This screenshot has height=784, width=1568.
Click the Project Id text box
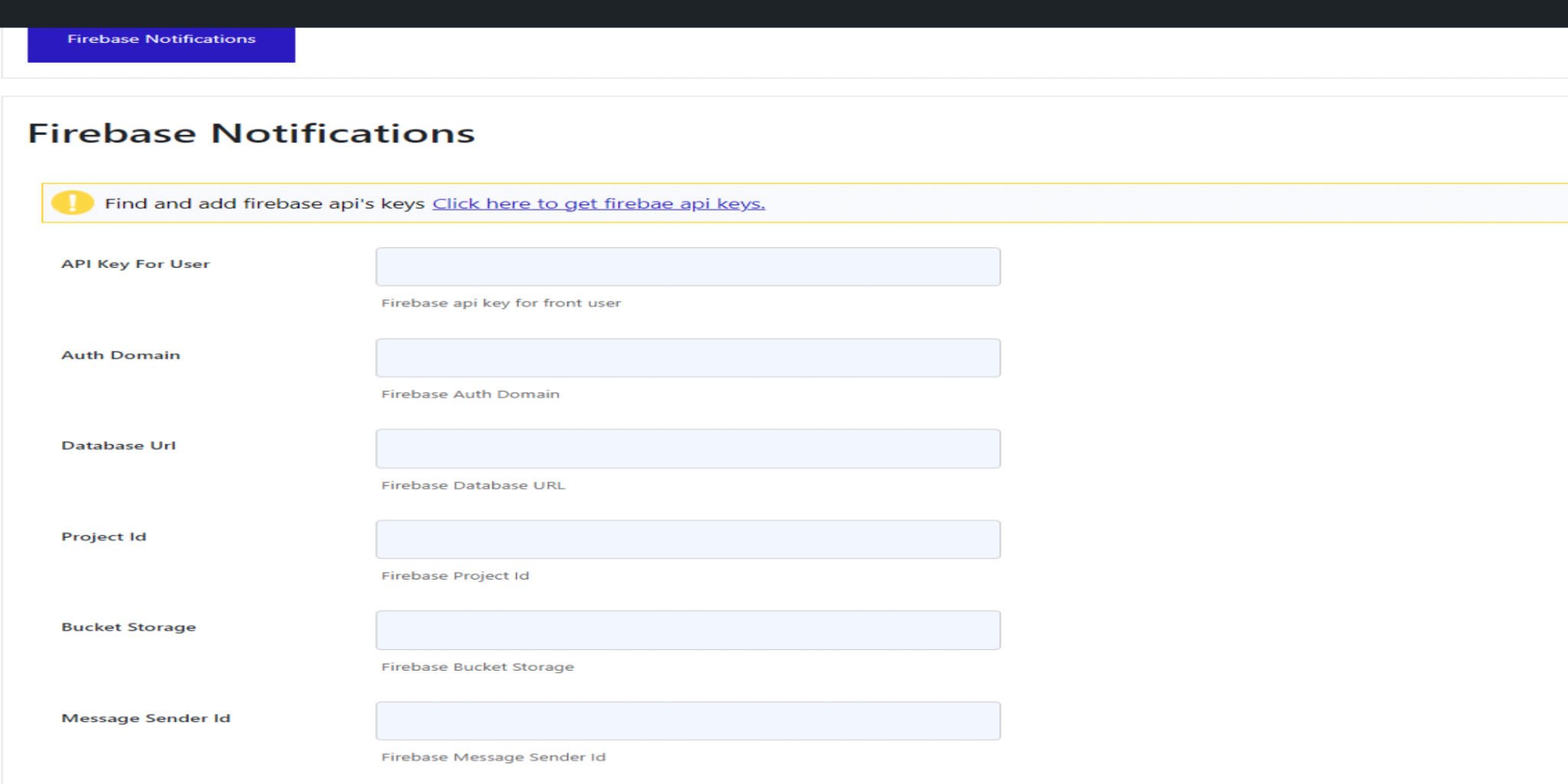[x=688, y=538]
